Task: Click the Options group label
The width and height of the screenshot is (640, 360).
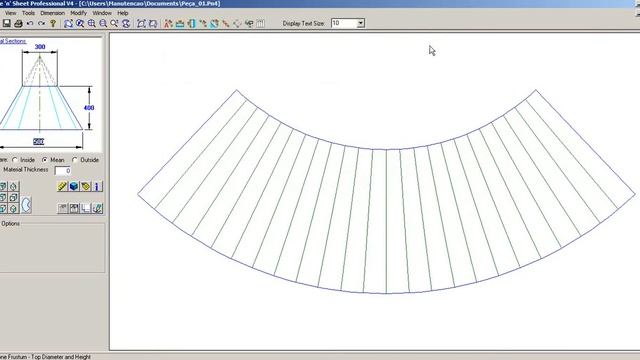Action: tap(11, 224)
